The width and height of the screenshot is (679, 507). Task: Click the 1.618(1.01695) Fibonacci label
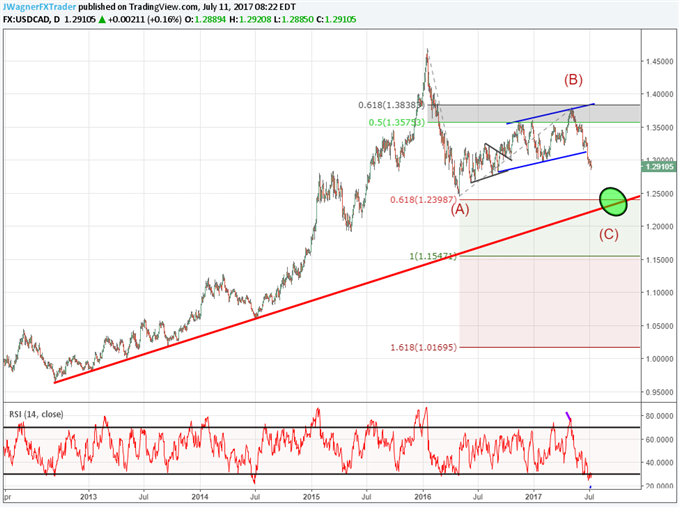pyautogui.click(x=424, y=347)
